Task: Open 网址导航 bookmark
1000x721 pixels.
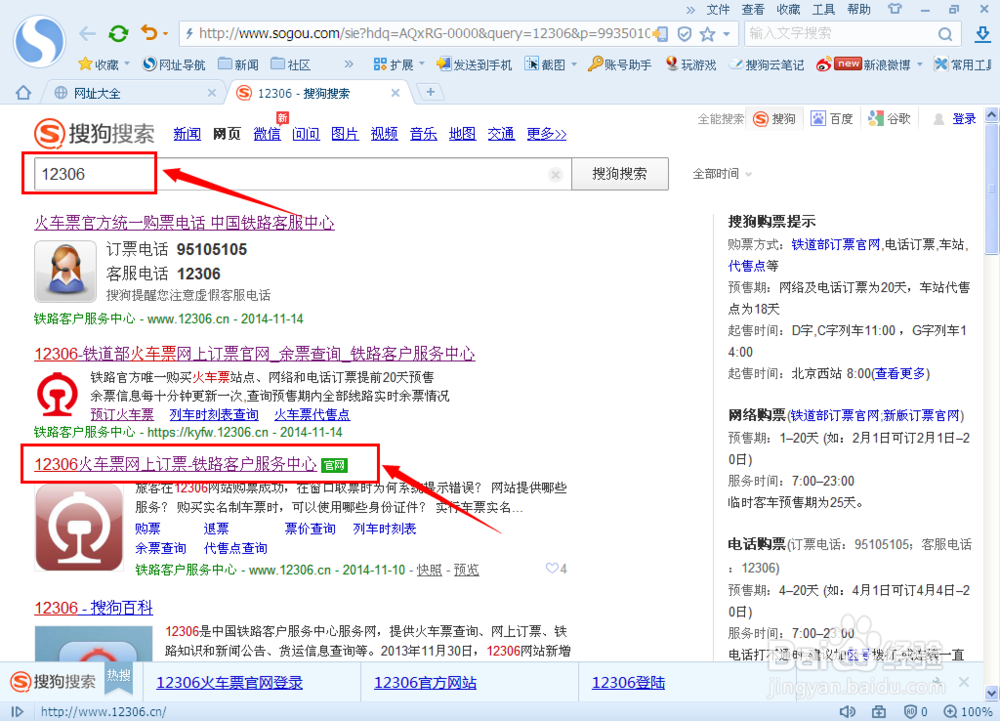Action: [174, 64]
